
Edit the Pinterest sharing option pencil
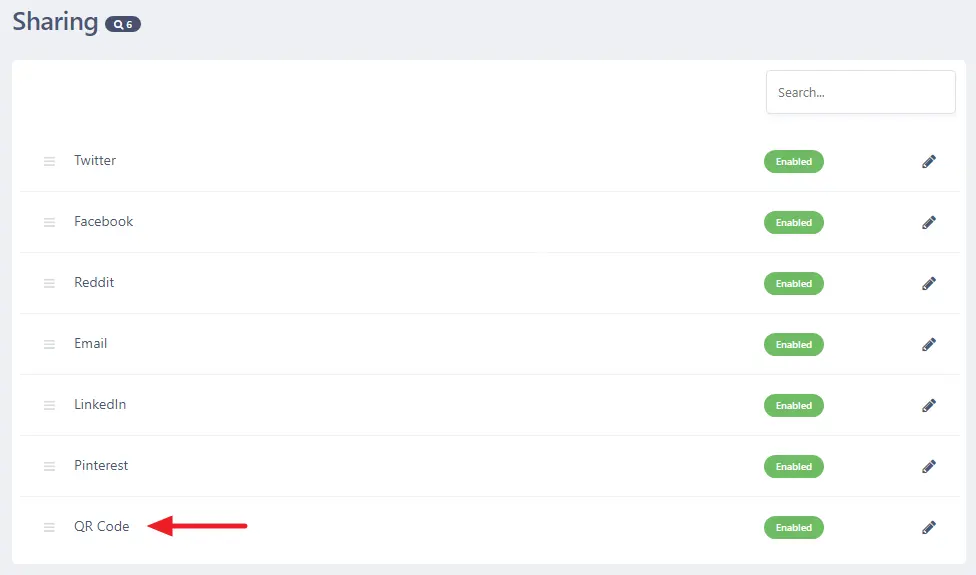click(929, 466)
